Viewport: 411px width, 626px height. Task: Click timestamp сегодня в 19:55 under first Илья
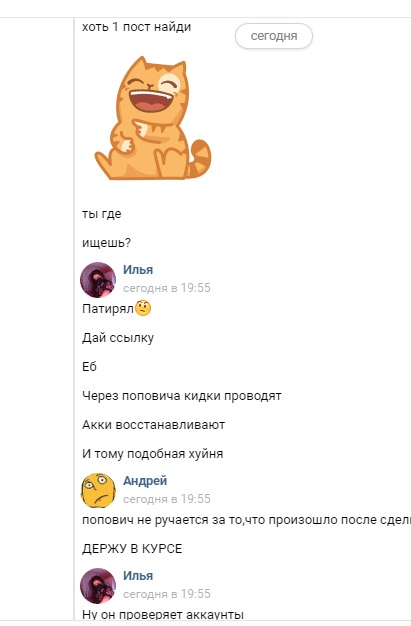point(167,288)
